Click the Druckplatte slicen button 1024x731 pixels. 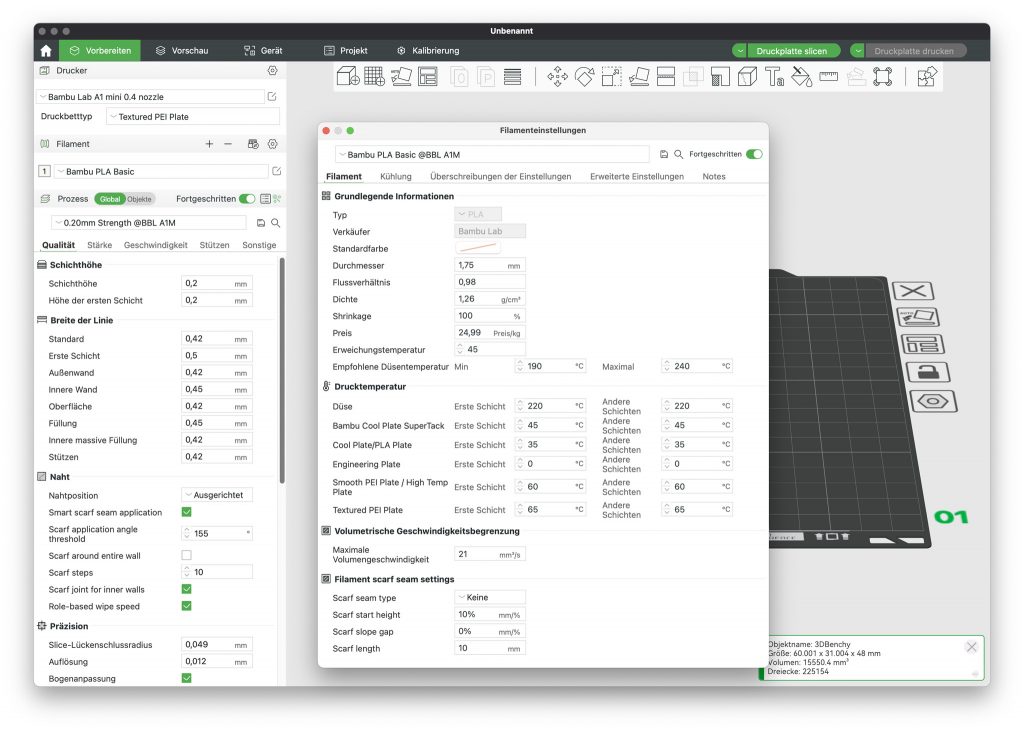point(791,51)
